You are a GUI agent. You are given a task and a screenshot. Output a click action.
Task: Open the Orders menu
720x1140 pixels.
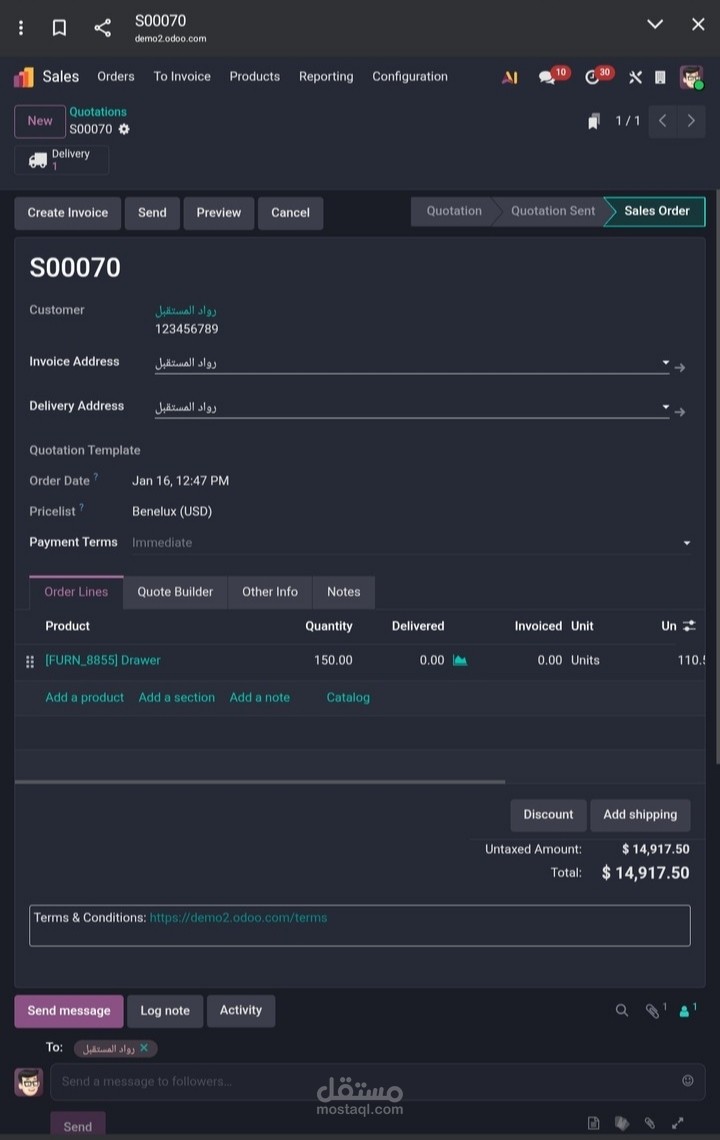(116, 76)
